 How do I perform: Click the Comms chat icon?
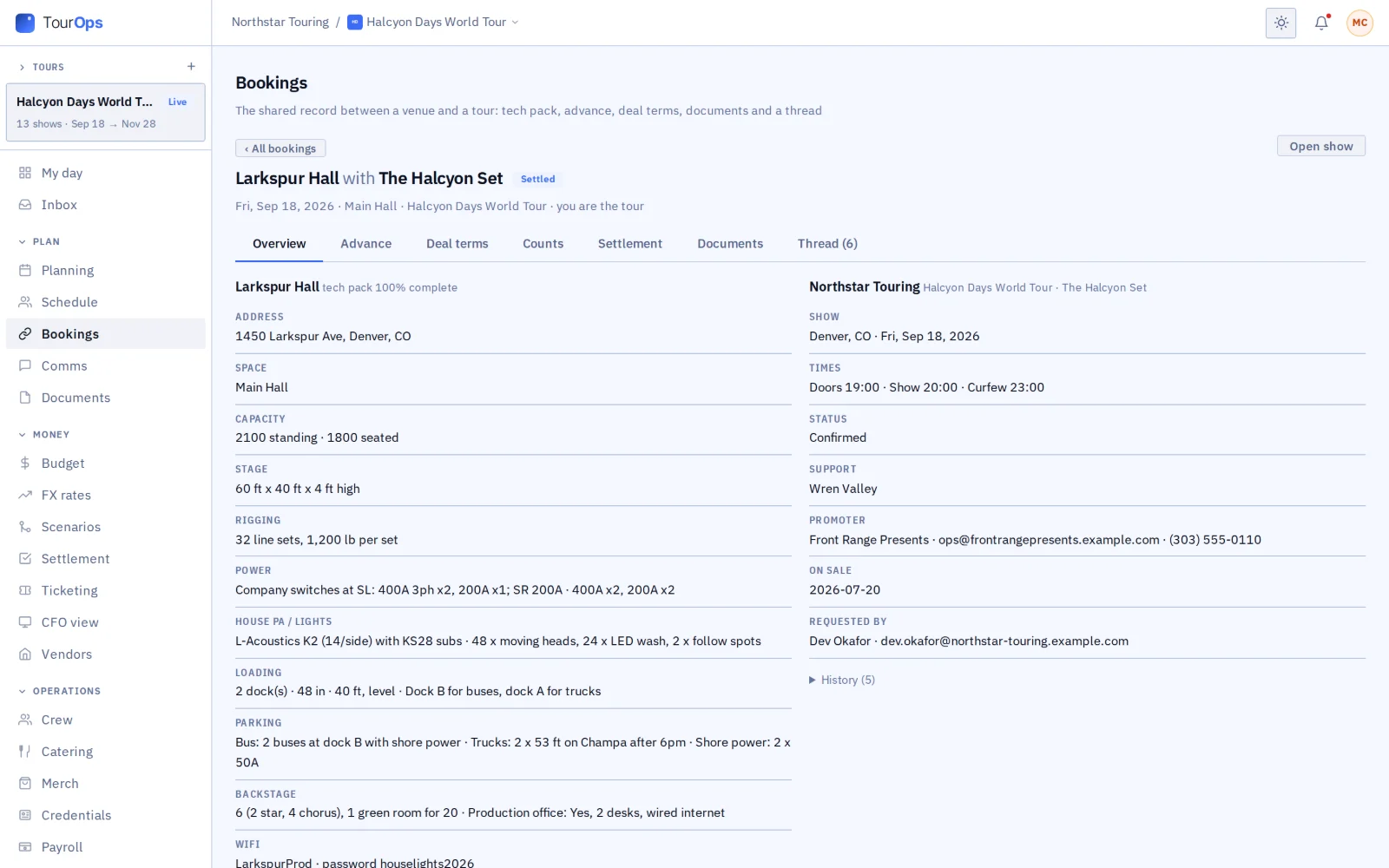(25, 366)
